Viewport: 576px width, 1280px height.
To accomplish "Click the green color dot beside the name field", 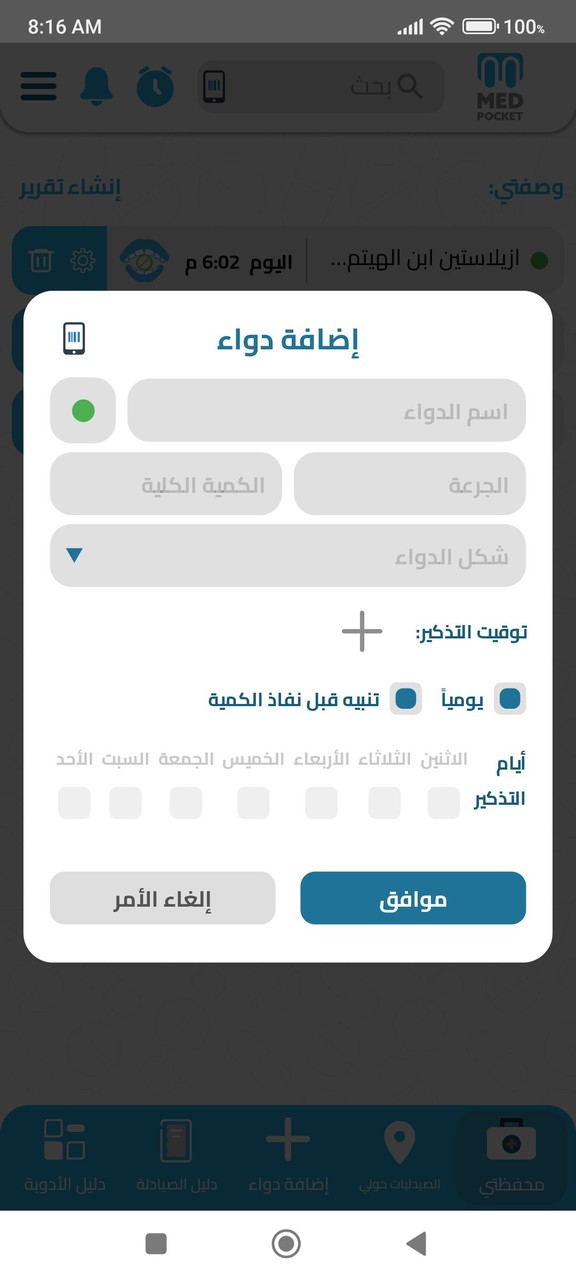I will (x=82, y=411).
